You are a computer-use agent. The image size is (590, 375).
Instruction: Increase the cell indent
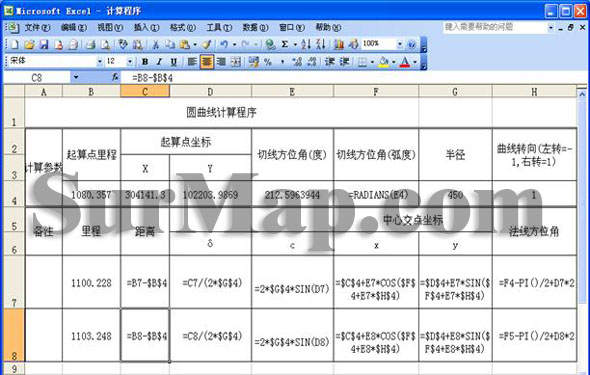[x=345, y=62]
